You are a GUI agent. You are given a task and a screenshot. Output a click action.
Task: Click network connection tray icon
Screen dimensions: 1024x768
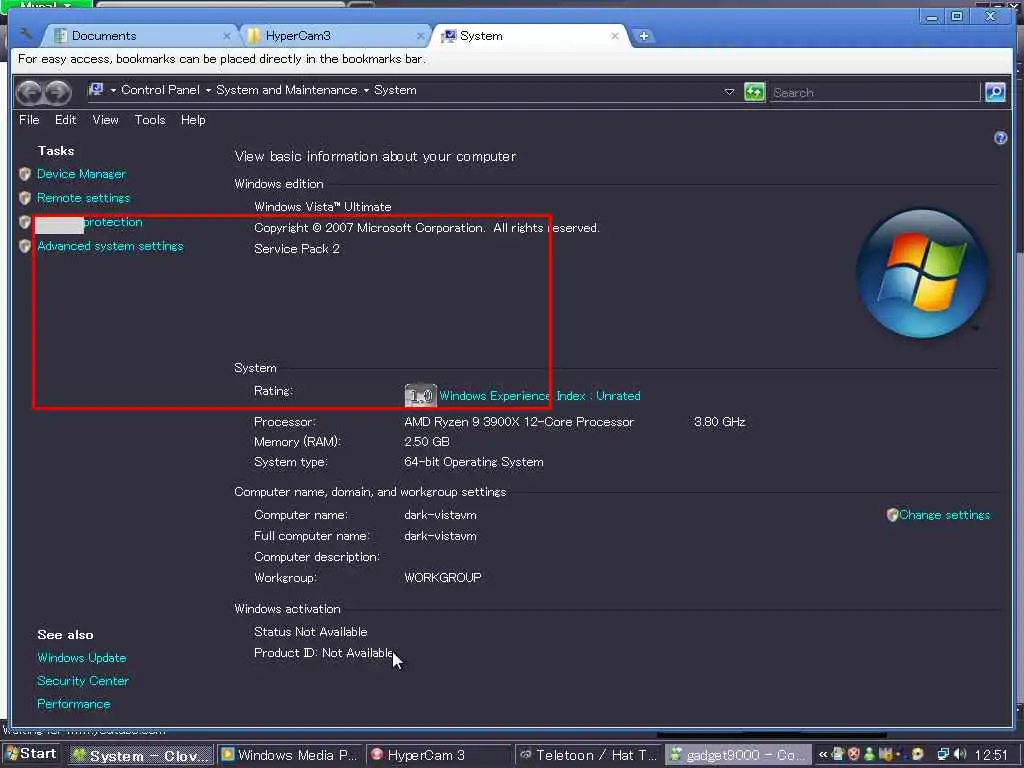(x=943, y=755)
